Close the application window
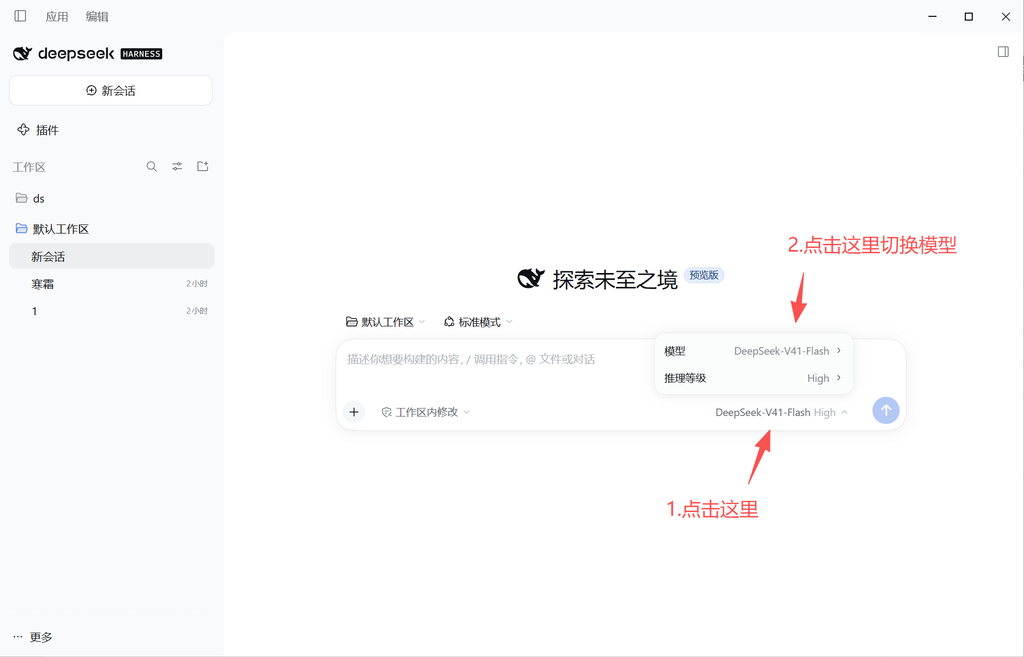 coord(1006,16)
